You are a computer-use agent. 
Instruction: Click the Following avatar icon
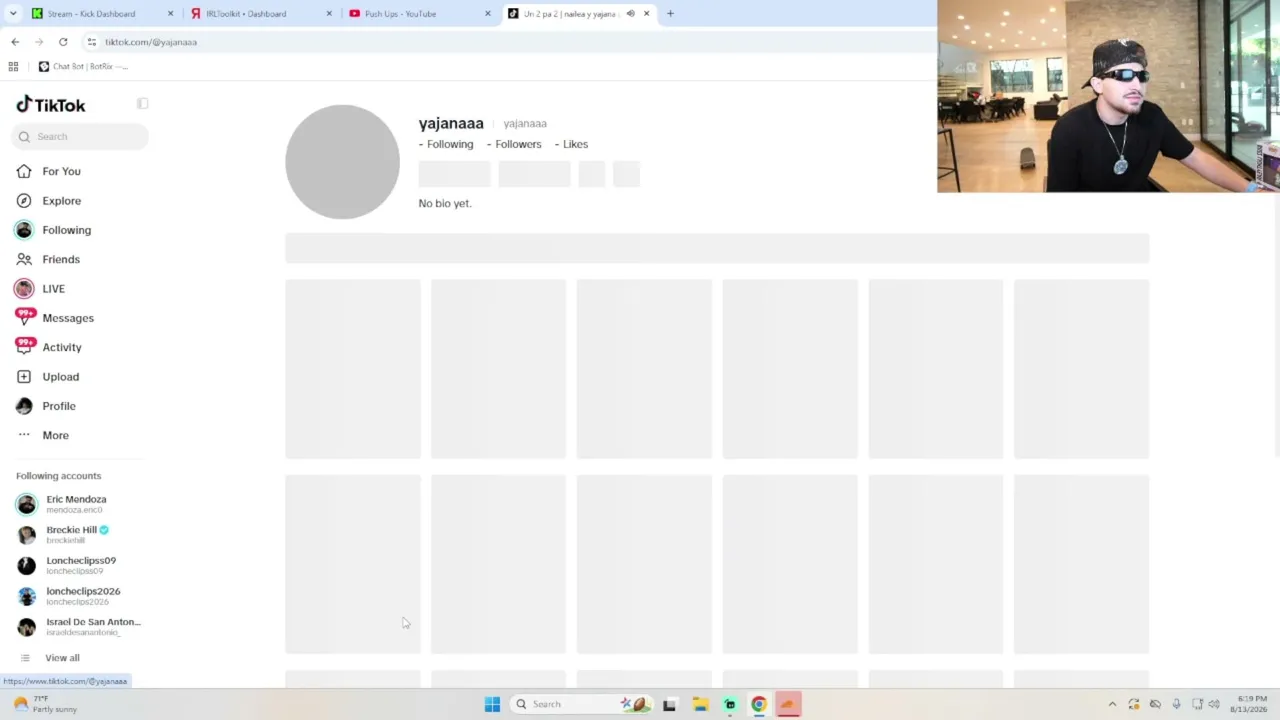pos(24,230)
